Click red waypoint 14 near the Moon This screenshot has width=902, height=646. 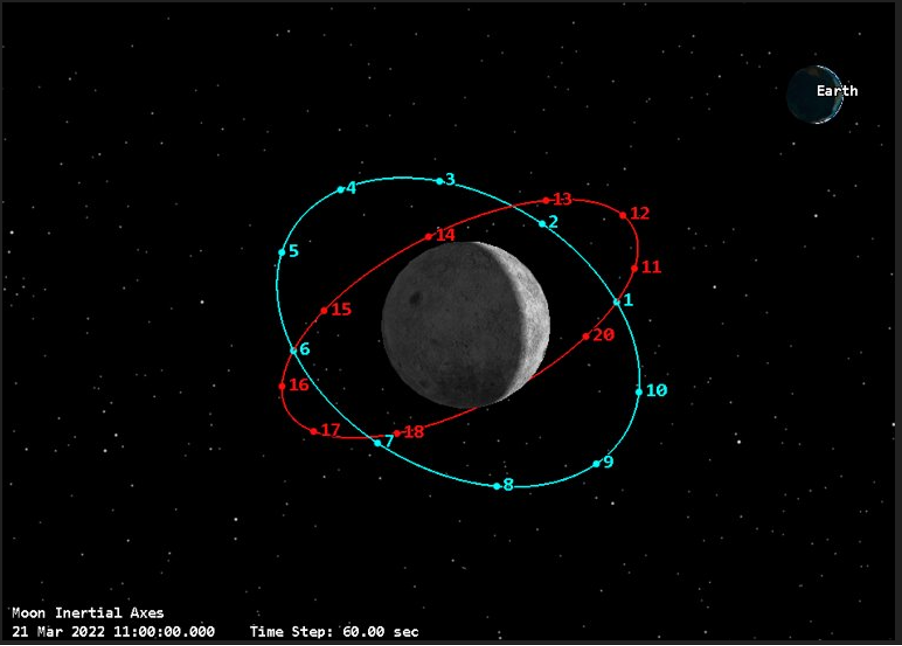point(429,237)
